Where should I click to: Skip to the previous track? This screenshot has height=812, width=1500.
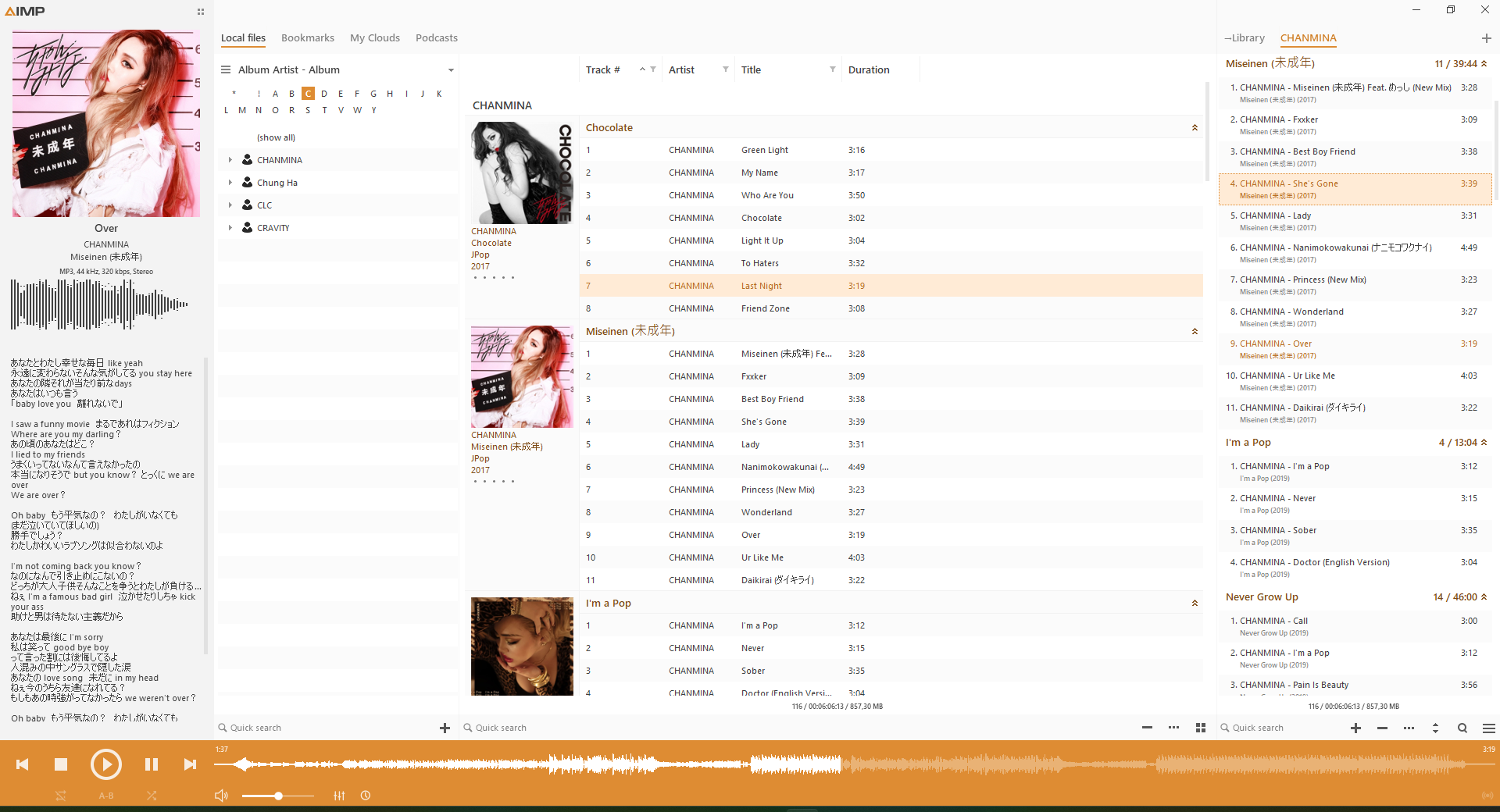coord(23,764)
